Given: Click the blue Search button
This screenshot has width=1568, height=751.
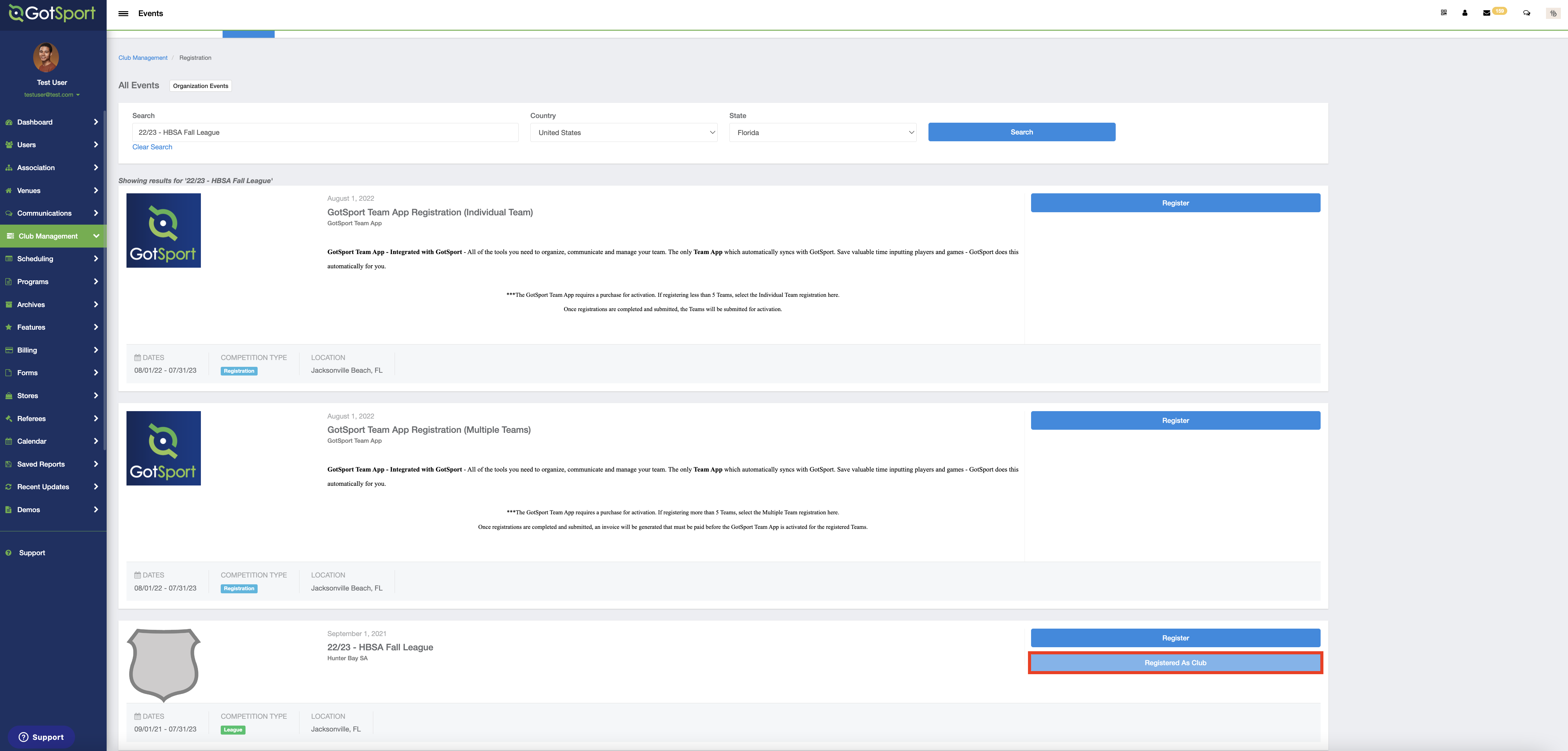Looking at the screenshot, I should (x=1021, y=132).
